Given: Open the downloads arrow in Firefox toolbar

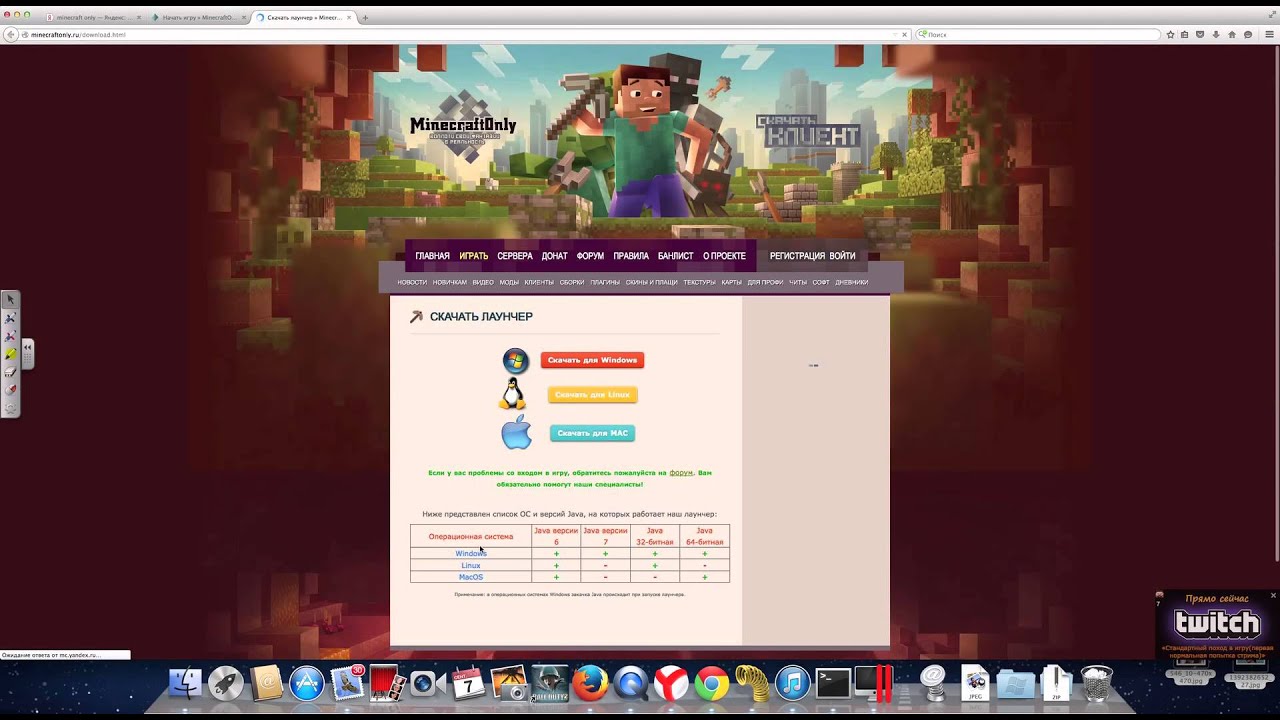Looking at the screenshot, I should [1216, 34].
